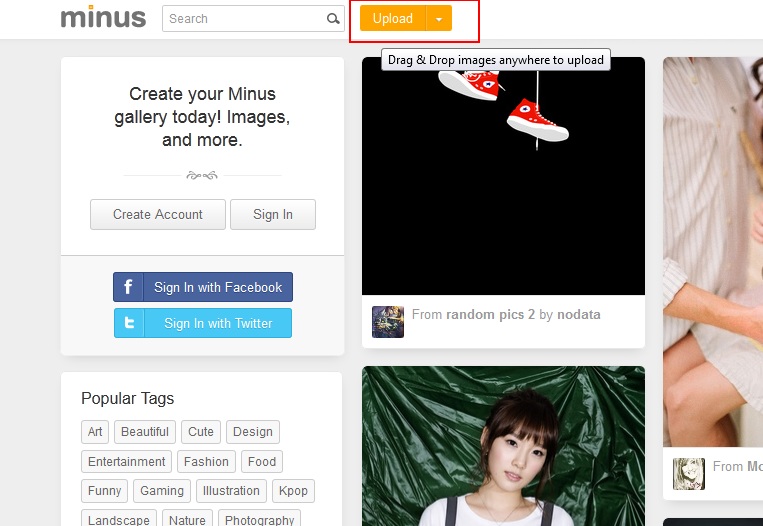This screenshot has height=526, width=763.
Task: Open the red sneakers image
Action: pos(503,176)
